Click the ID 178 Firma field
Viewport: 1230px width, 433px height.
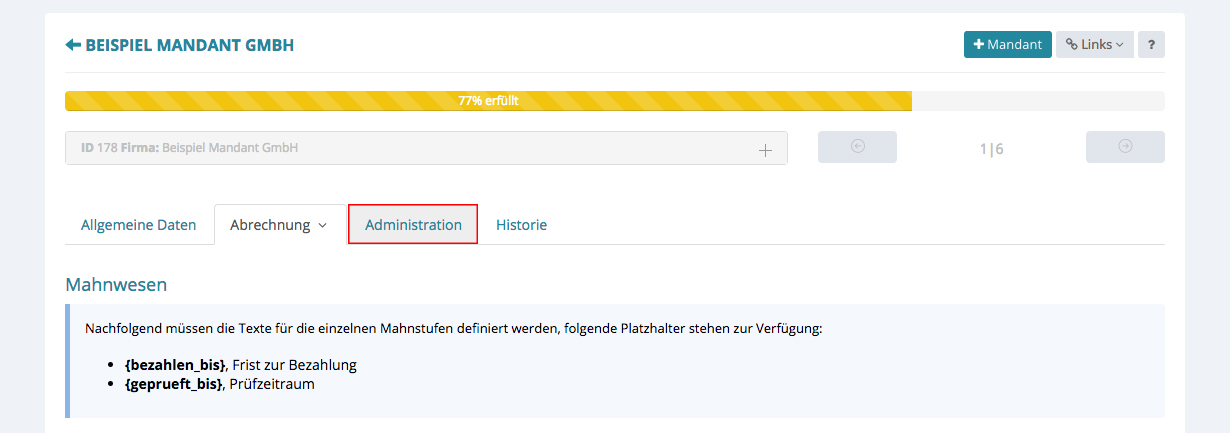click(x=400, y=148)
